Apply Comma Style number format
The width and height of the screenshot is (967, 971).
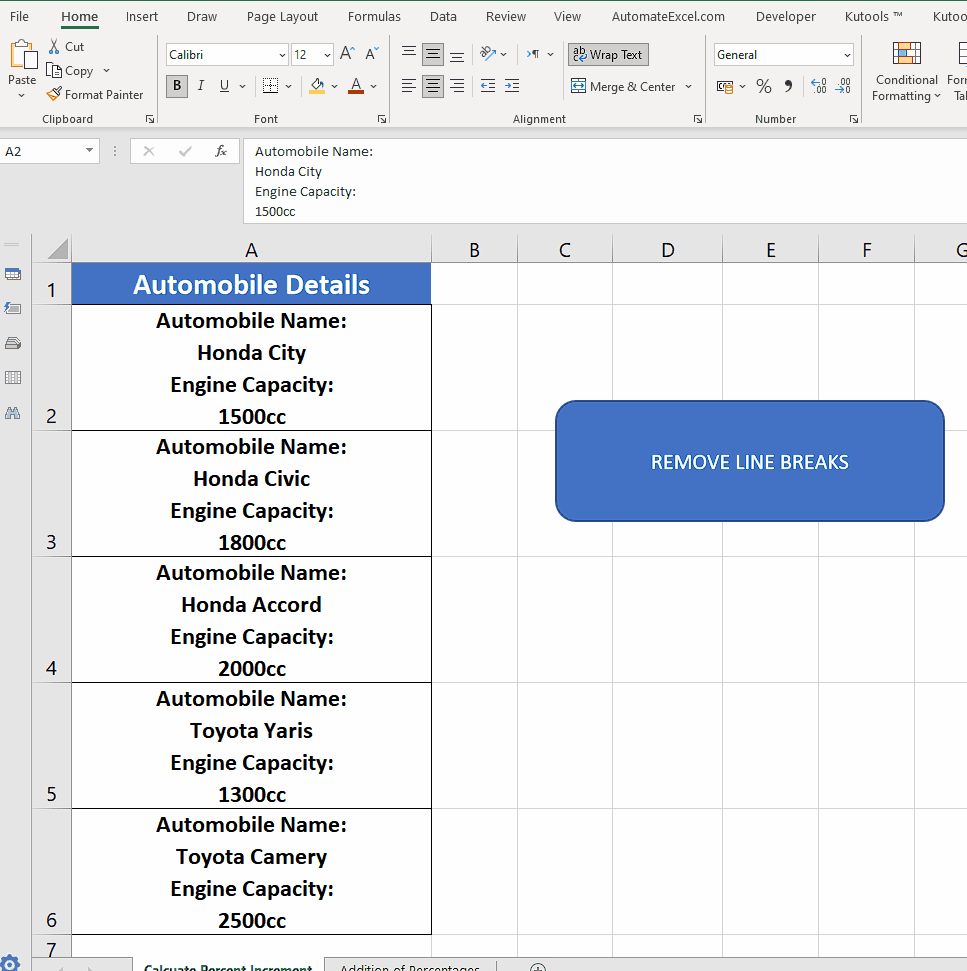788,86
